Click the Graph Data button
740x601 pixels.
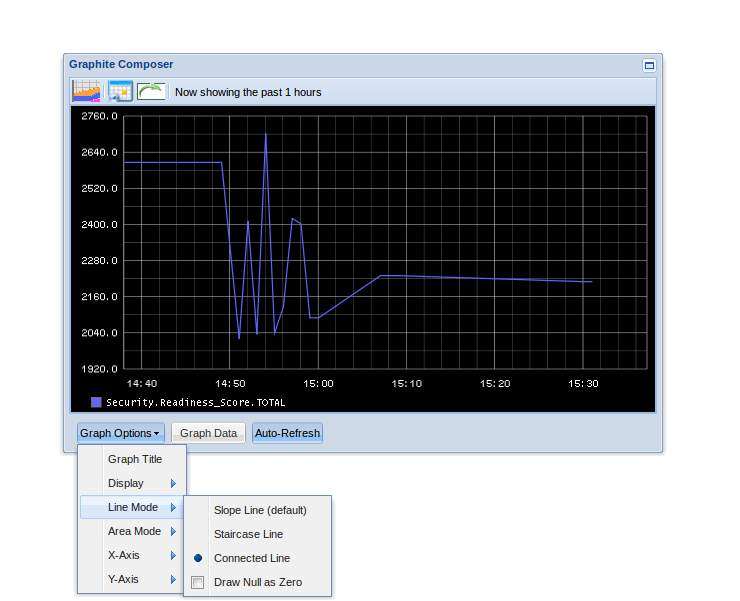208,433
